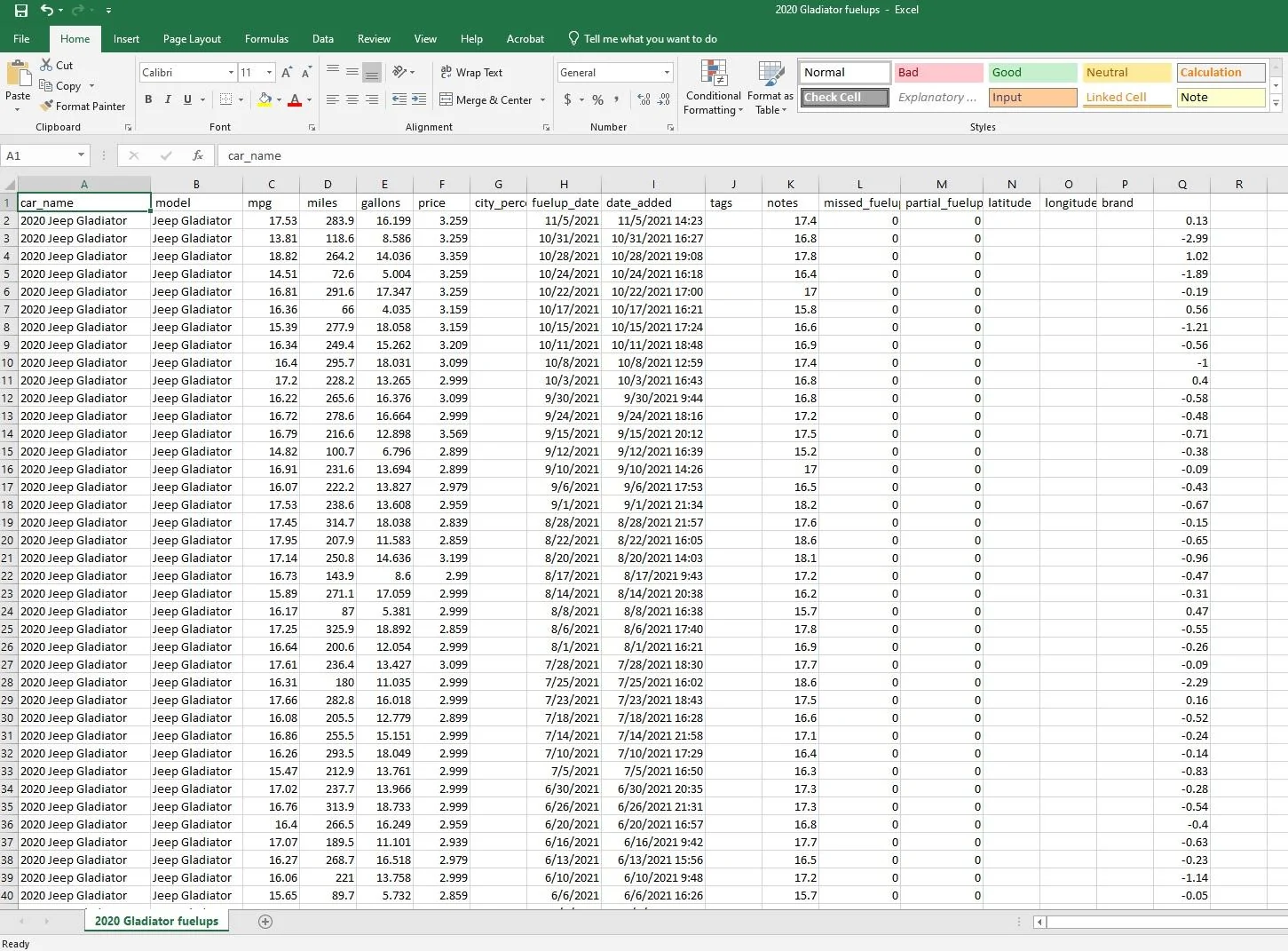1288x951 pixels.
Task: Open the Font name Calibri dropdown
Action: [231, 73]
